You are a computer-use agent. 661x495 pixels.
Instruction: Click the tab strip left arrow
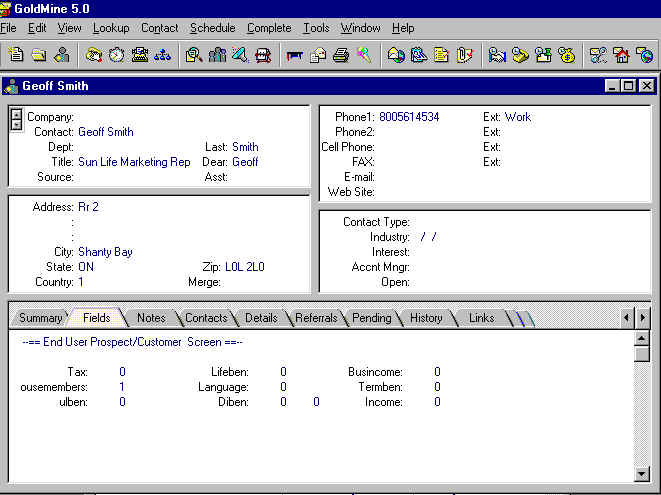(626, 317)
